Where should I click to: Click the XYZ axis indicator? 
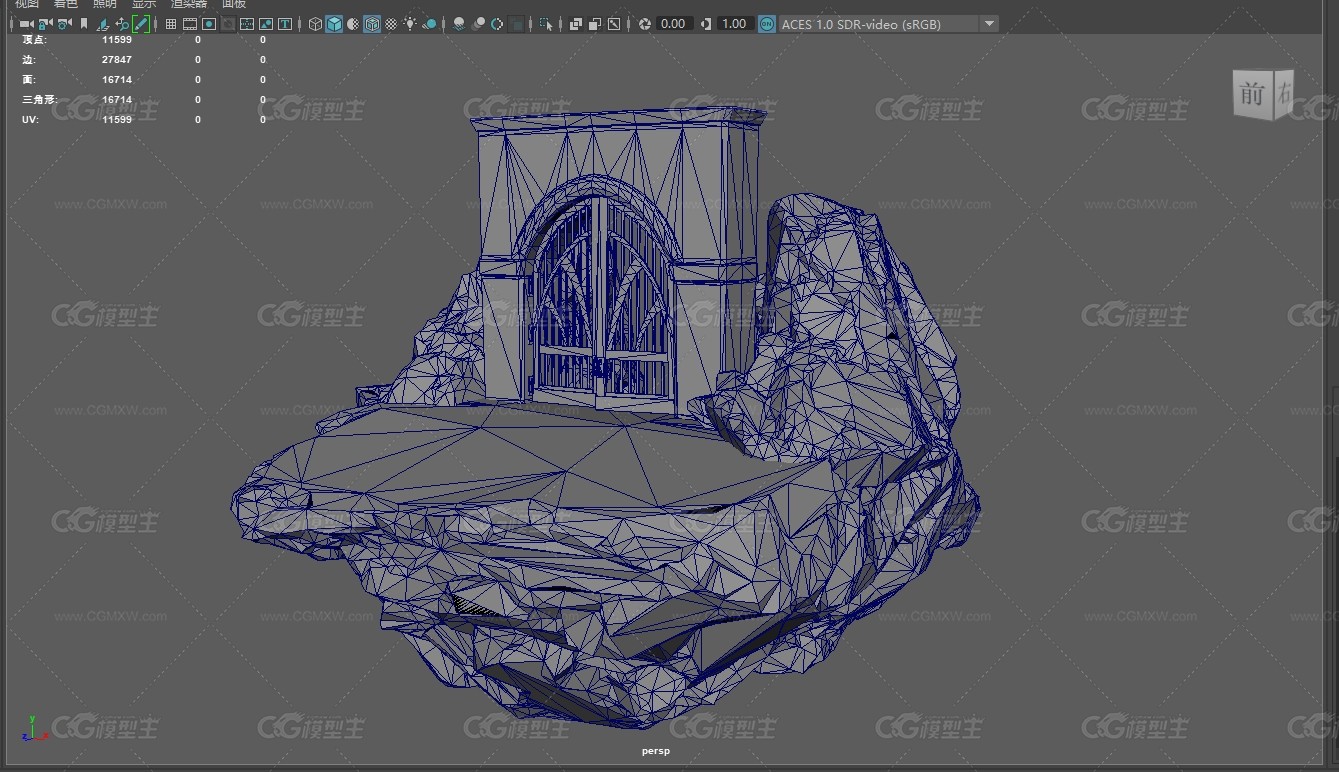pos(34,727)
